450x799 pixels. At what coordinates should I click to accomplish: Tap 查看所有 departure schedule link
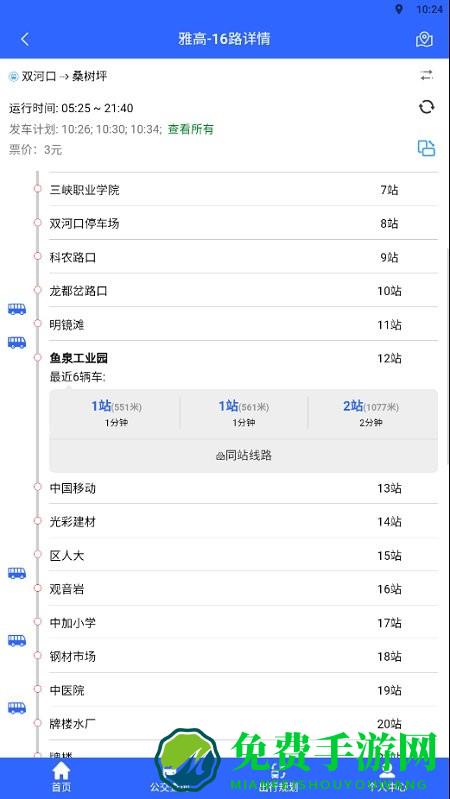click(191, 129)
